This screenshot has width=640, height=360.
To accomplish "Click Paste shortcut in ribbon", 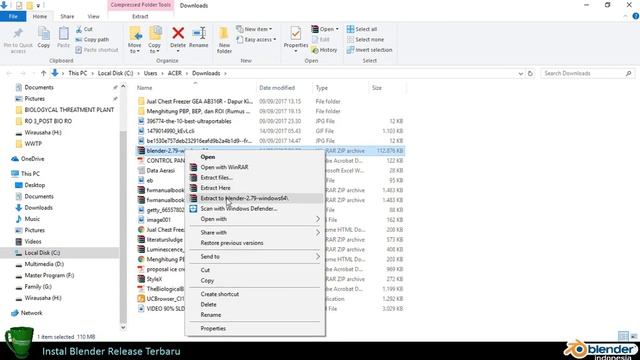I will (97, 50).
